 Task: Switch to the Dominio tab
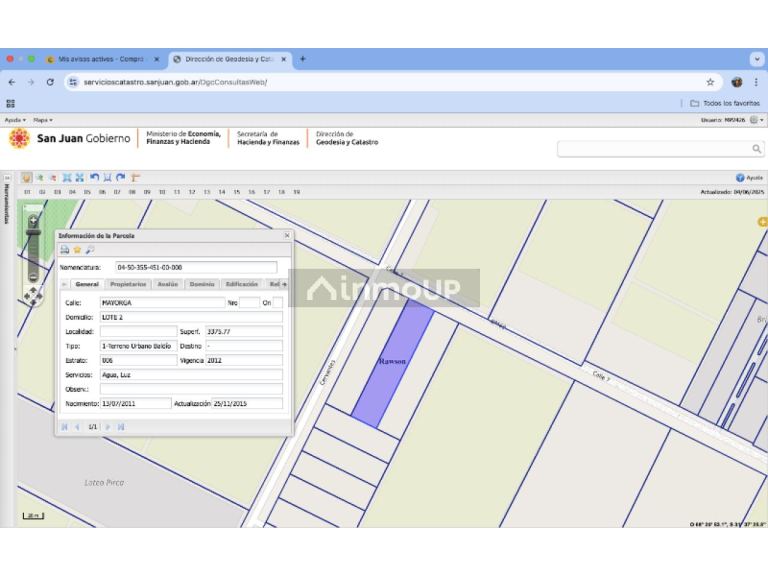coord(202,284)
